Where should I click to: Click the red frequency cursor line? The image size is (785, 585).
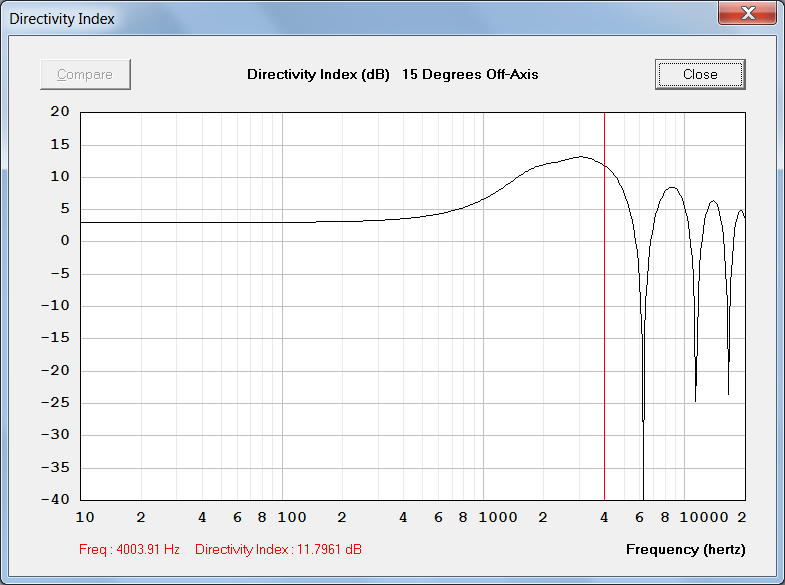(604, 306)
